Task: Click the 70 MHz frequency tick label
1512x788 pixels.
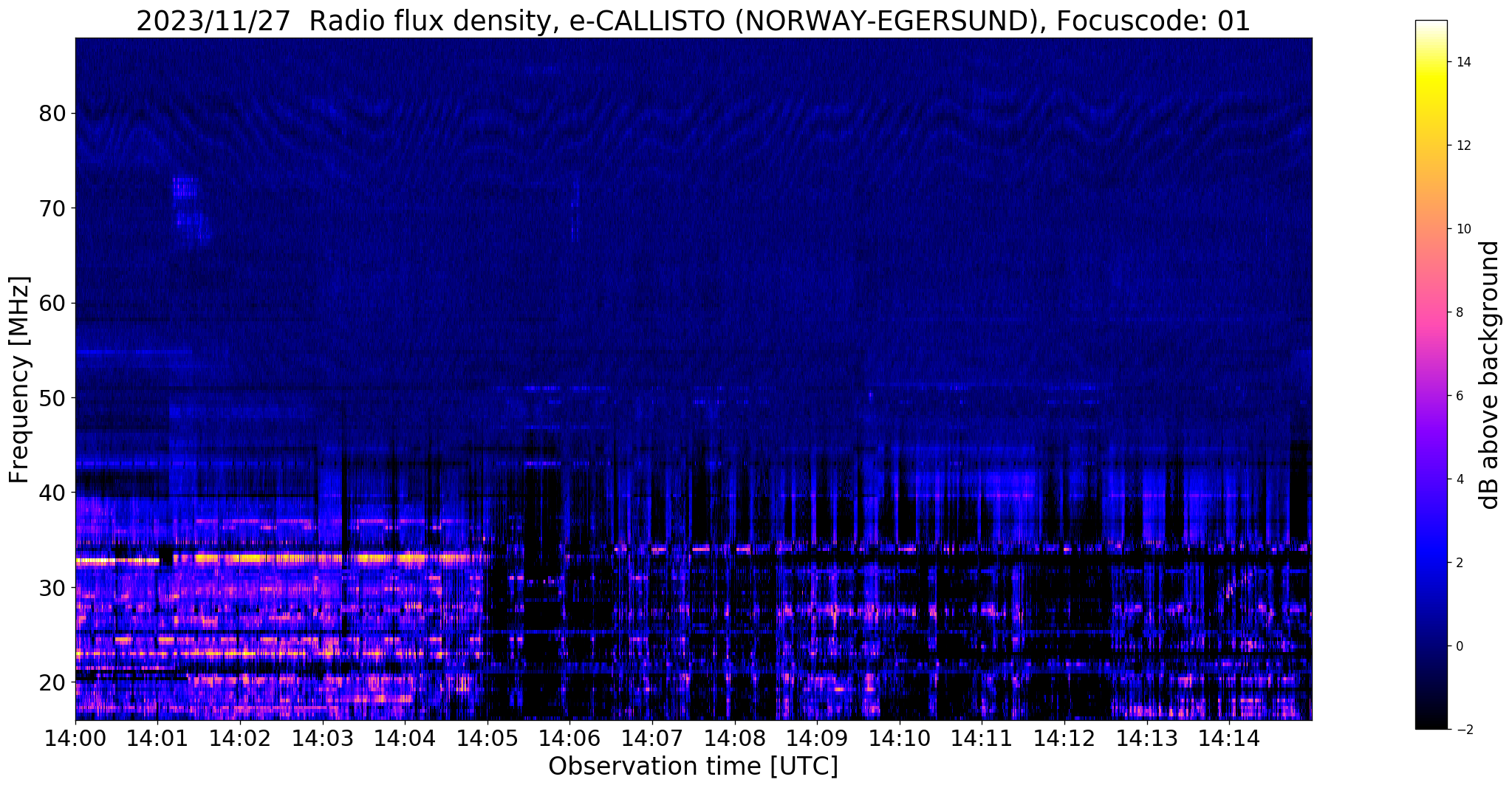Action: point(52,208)
